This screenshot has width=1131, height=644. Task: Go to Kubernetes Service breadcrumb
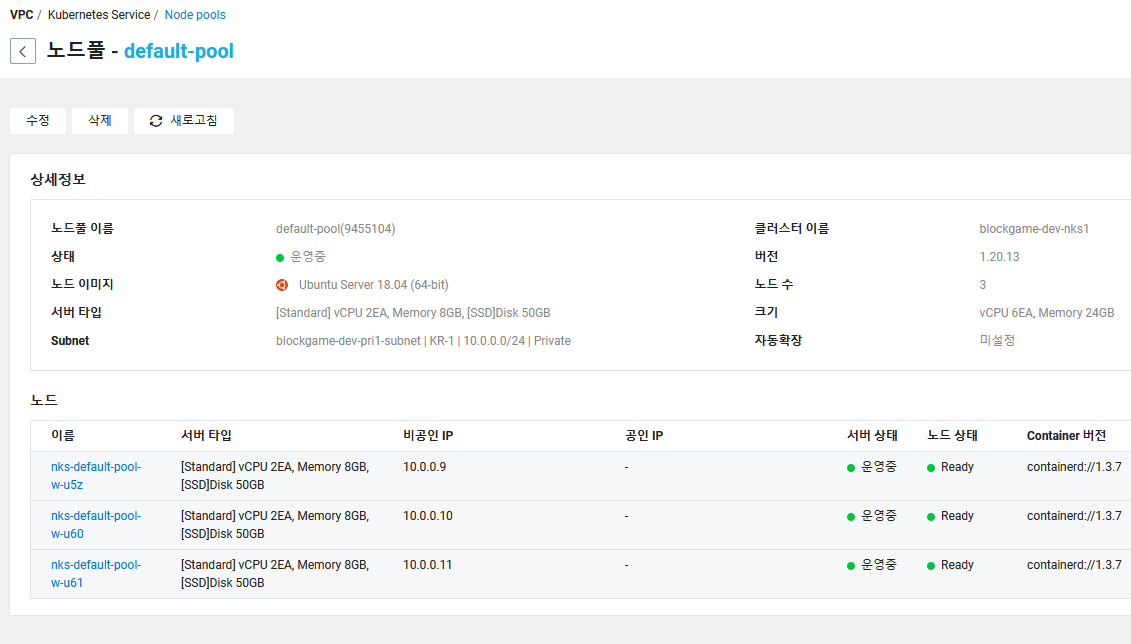pos(99,14)
